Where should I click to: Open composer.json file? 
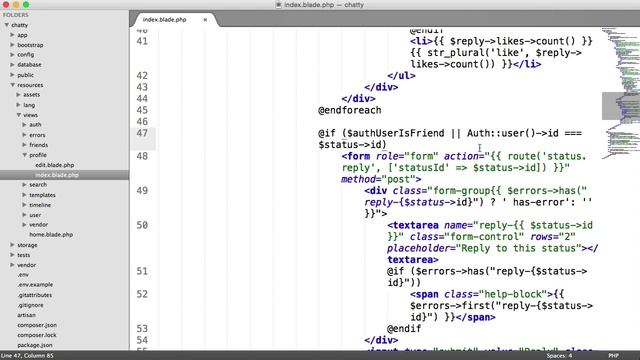point(37,325)
